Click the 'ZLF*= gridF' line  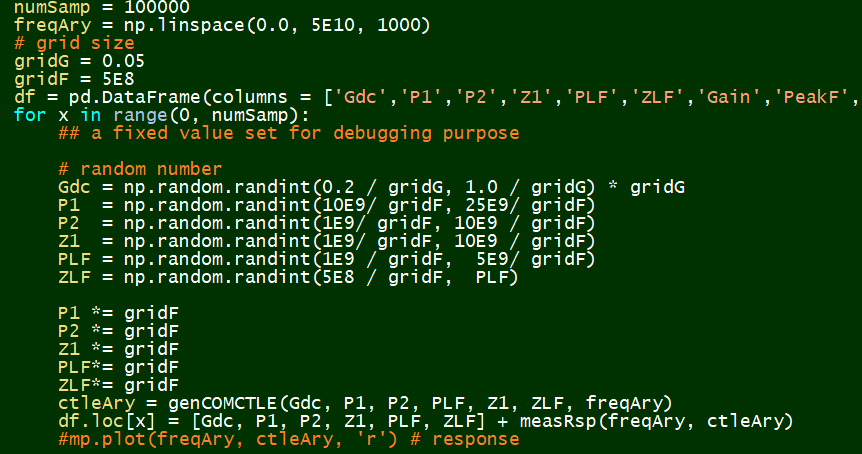pos(118,385)
